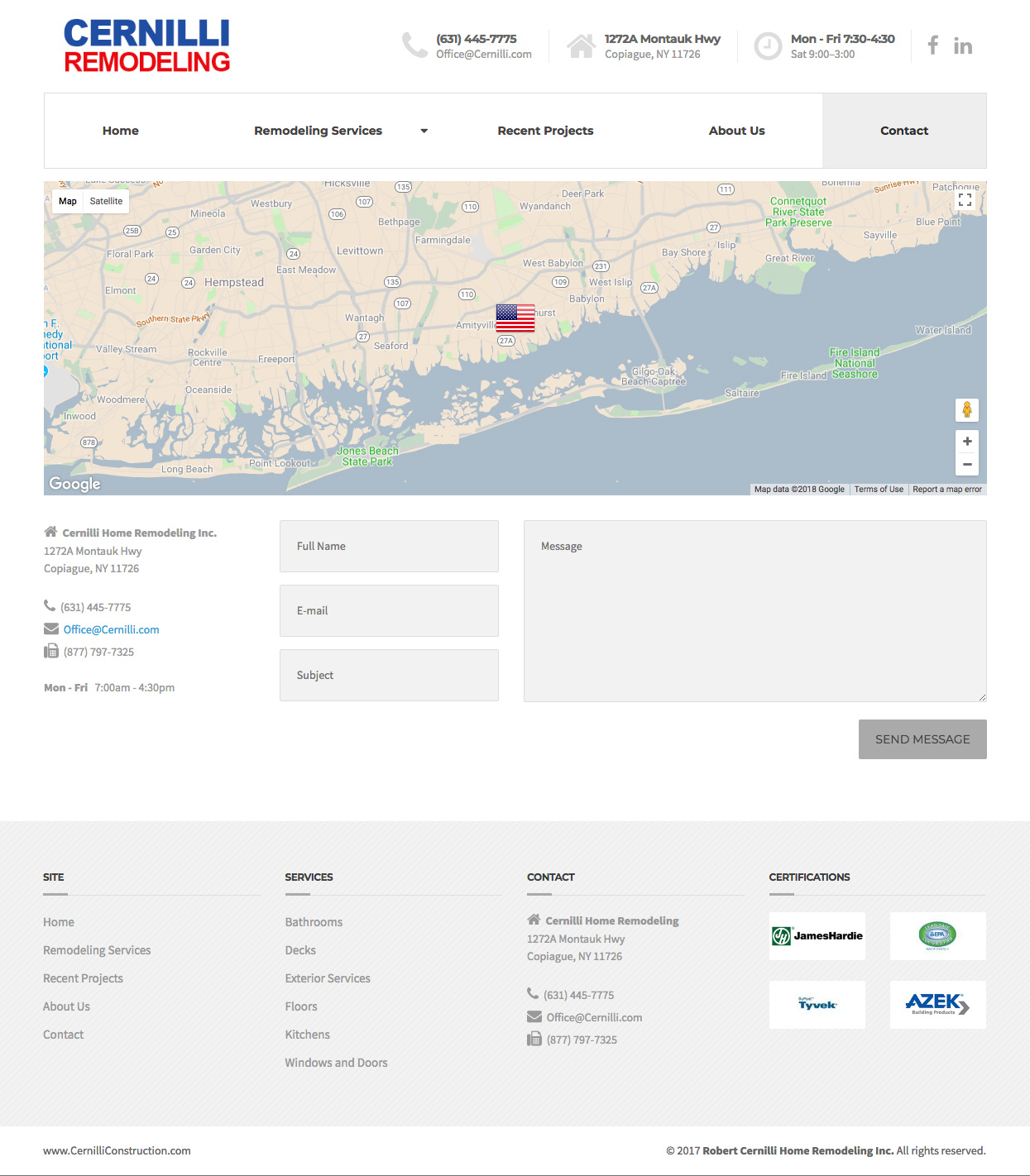Click the Cernilli Remodeling logo
1030x1176 pixels.
pos(147,46)
